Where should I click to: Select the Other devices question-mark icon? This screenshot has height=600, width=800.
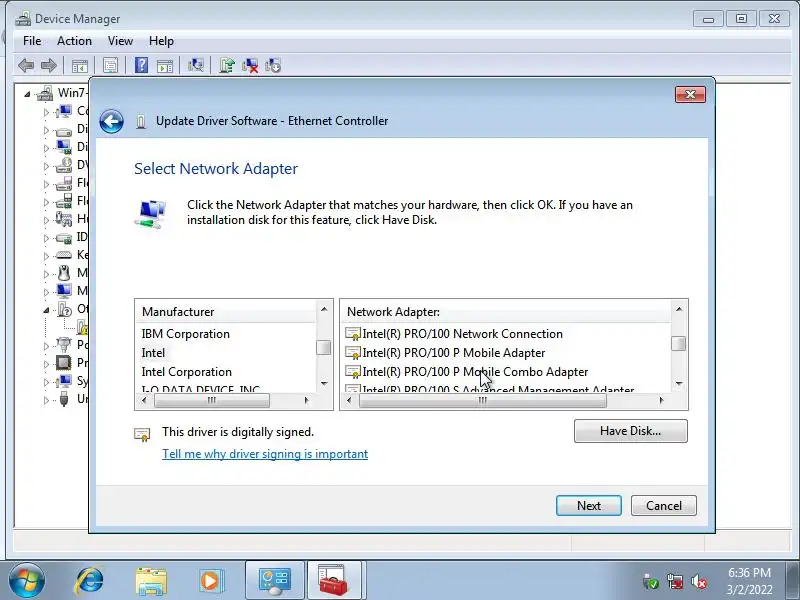(64, 309)
